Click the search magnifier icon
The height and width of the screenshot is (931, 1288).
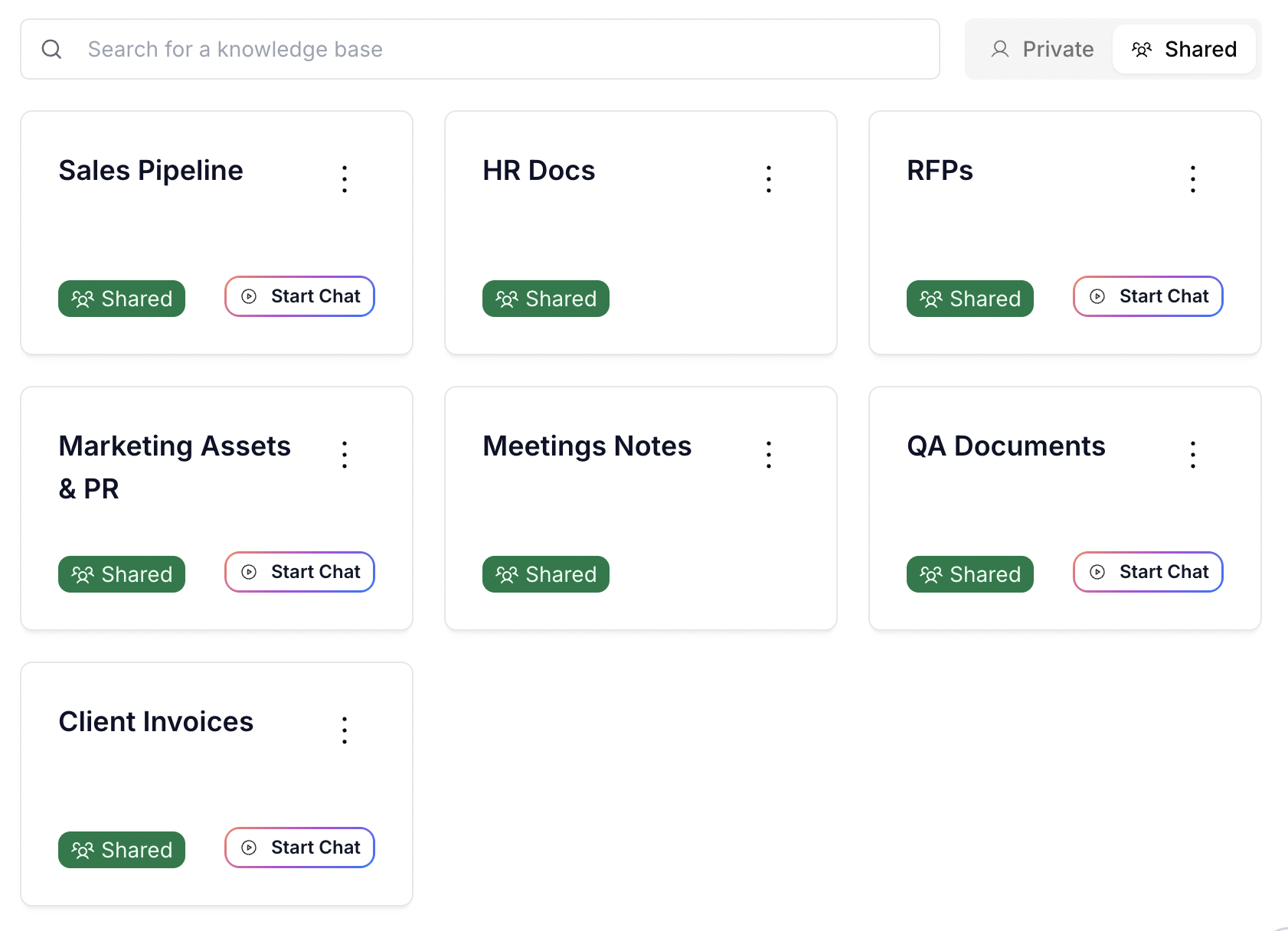pyautogui.click(x=51, y=49)
